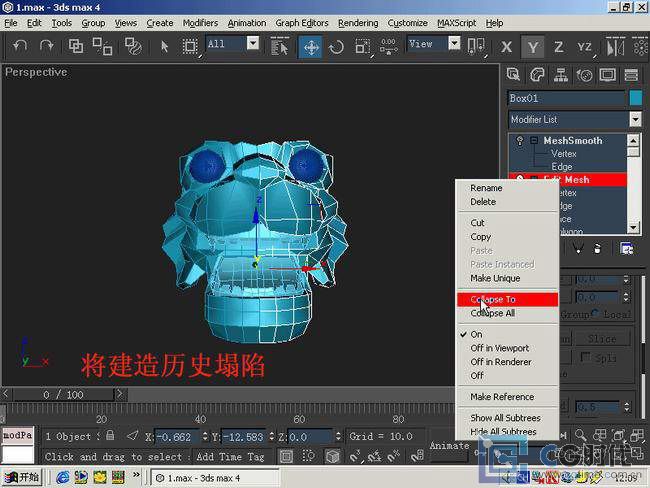Viewport: 650px width, 488px height.
Task: Choose Make Reference in context menu
Action: (507, 397)
